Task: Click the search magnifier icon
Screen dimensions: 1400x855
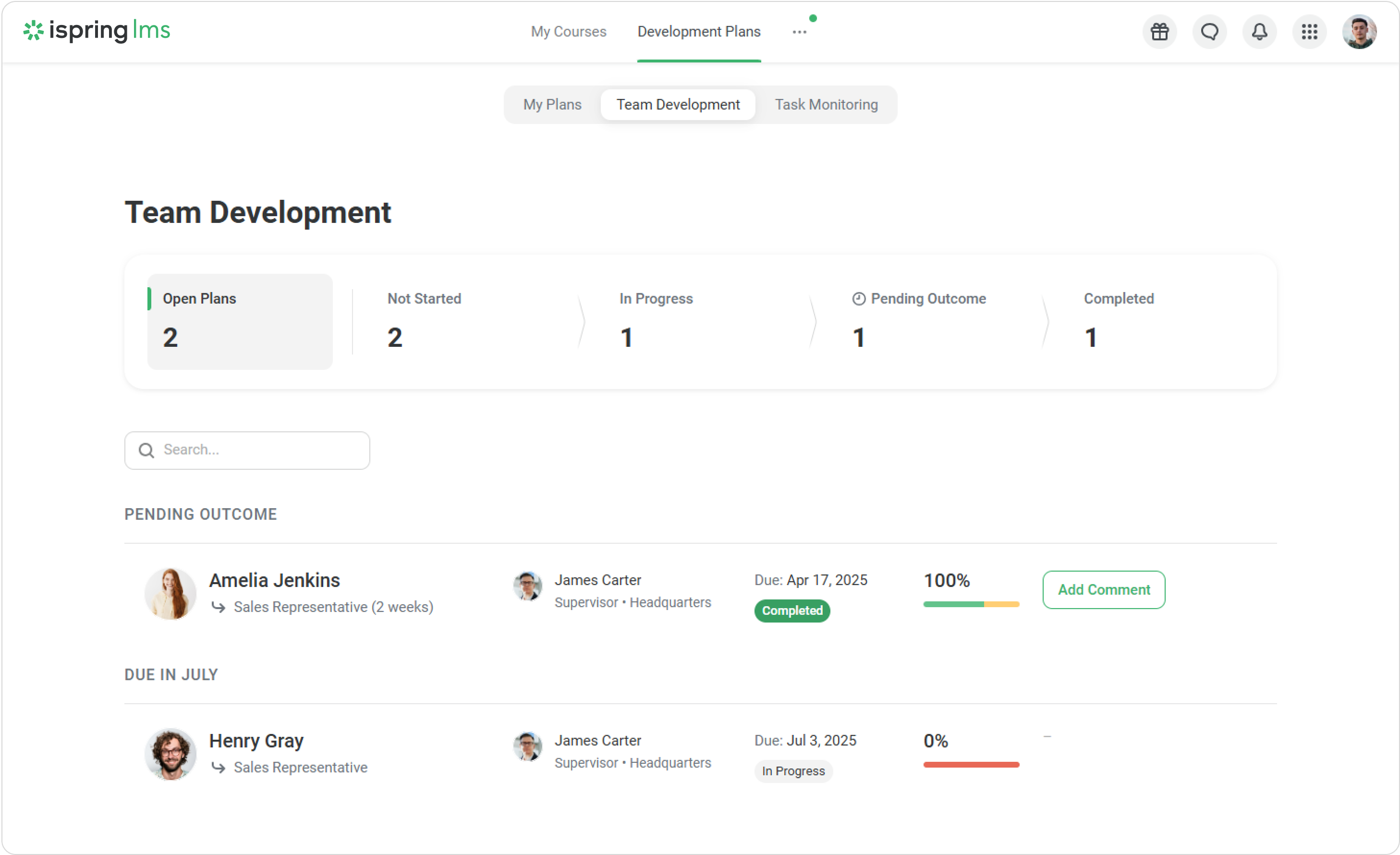Action: pos(146,451)
